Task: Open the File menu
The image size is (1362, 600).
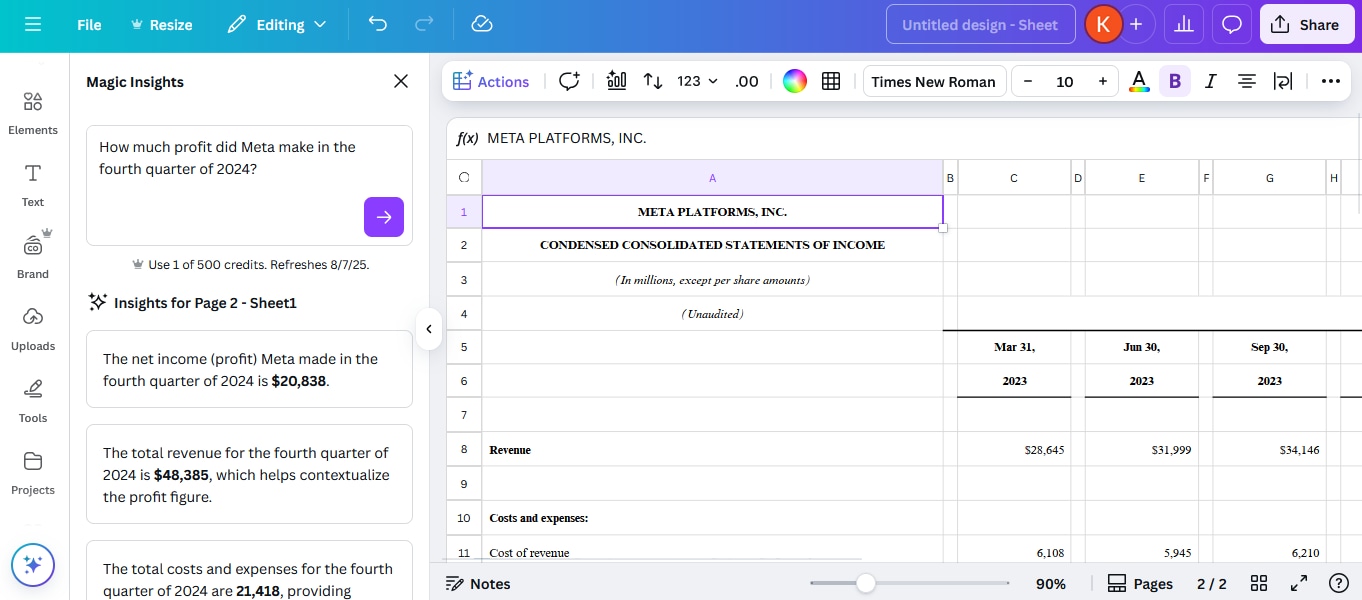Action: 89,25
